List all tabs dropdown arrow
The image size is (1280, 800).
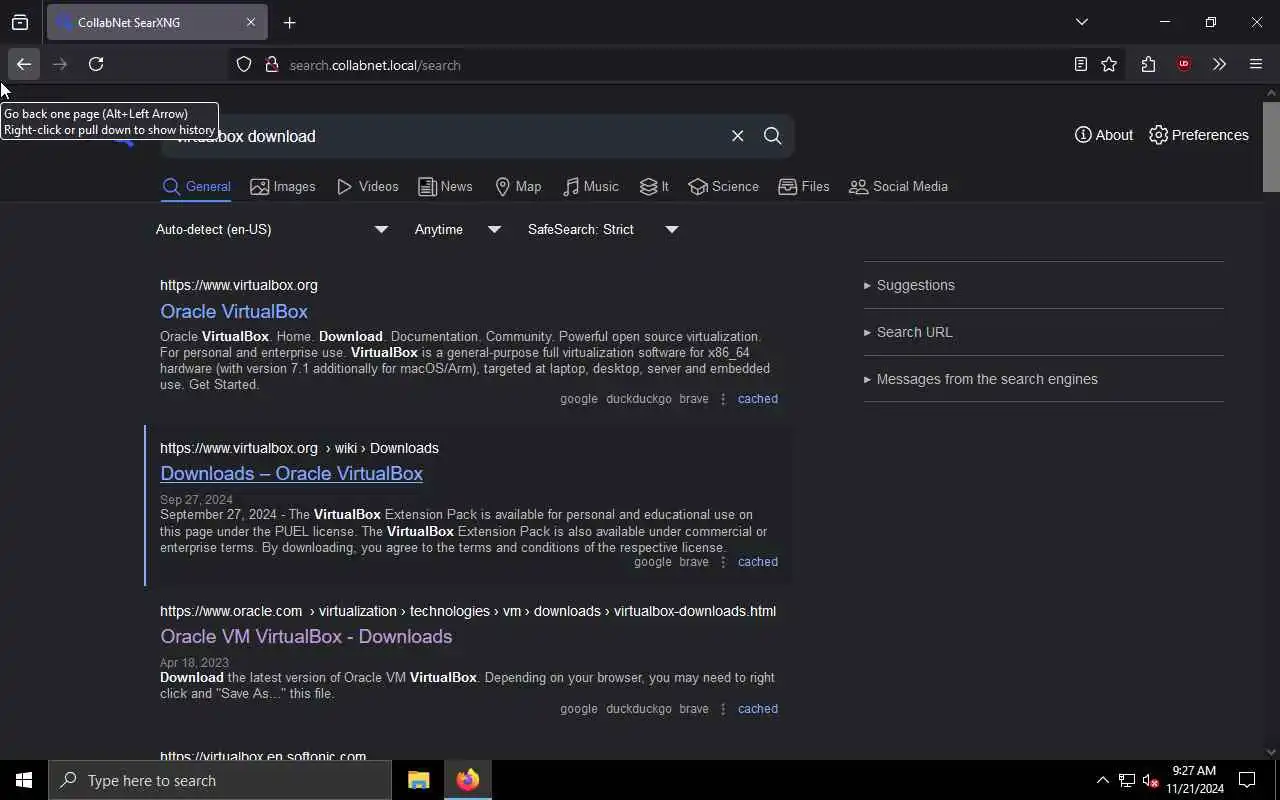[x=1082, y=22]
